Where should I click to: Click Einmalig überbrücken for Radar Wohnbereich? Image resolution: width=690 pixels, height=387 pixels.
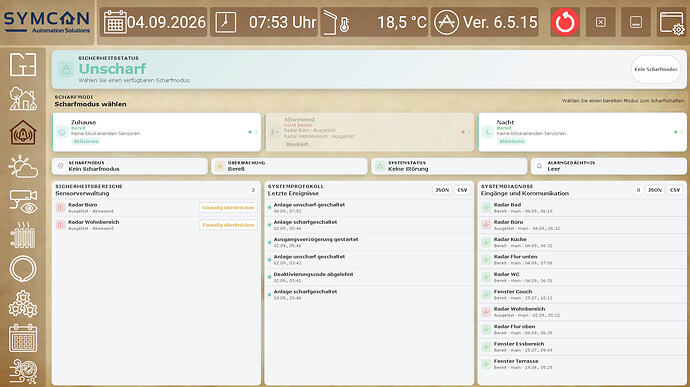point(228,225)
